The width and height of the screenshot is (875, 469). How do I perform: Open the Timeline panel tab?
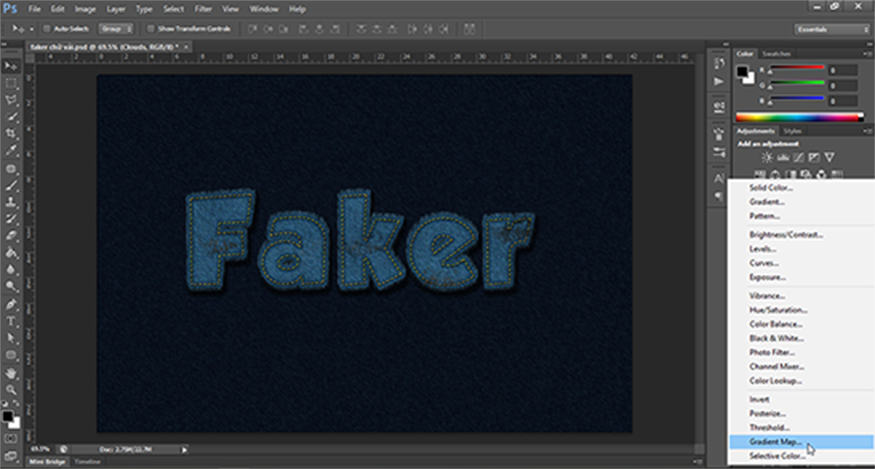[x=87, y=463]
